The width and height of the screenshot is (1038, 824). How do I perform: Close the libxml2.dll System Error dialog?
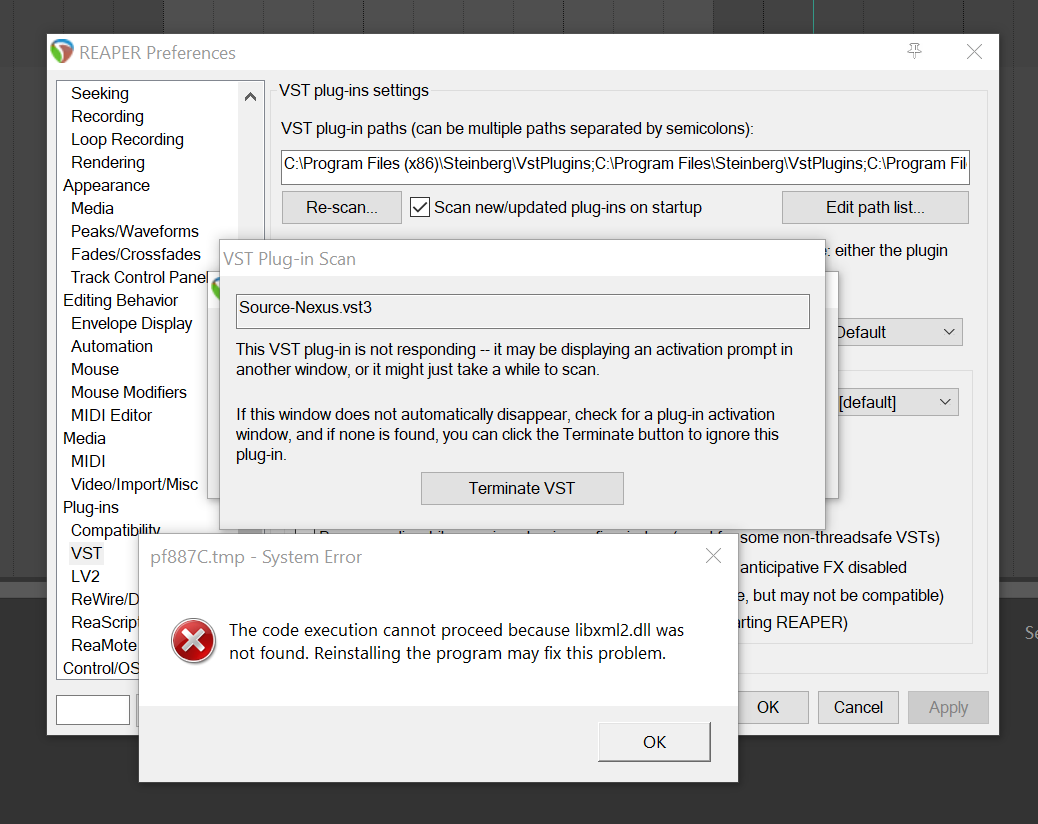pyautogui.click(x=713, y=556)
